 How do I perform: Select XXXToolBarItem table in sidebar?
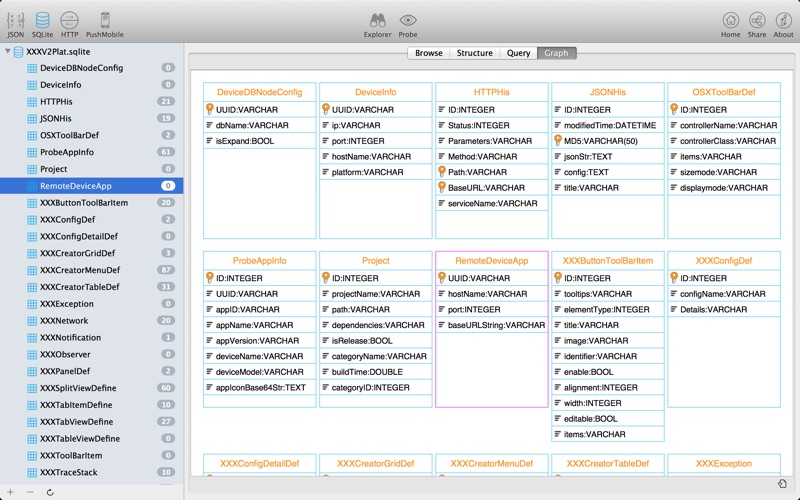tap(92, 455)
